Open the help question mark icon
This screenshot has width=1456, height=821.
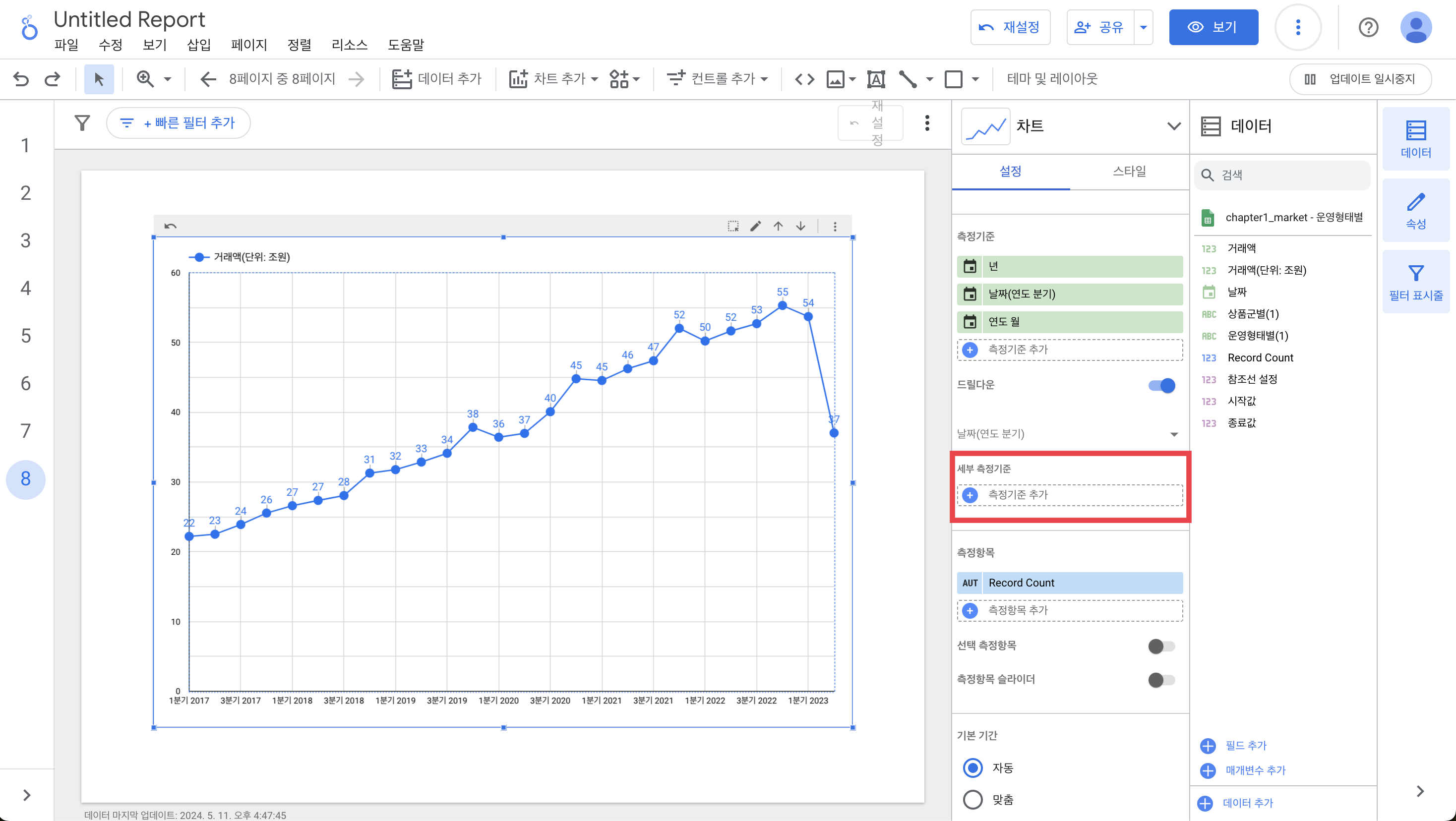click(1368, 27)
